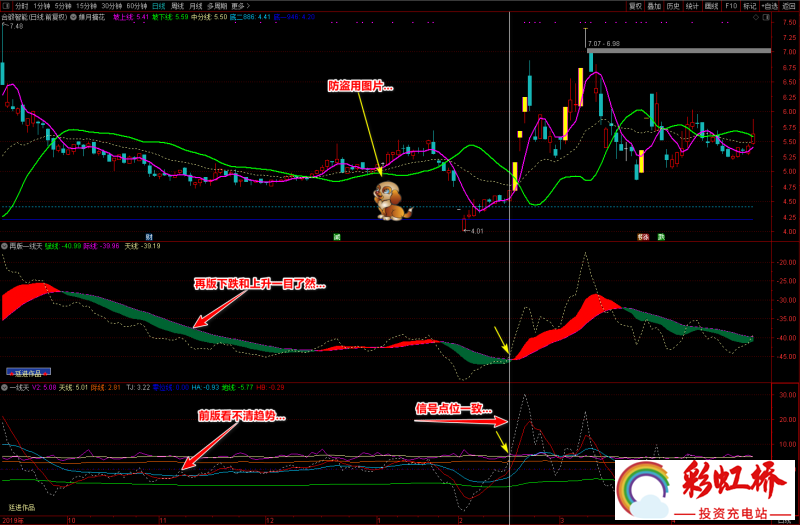The image size is (800, 525).
Task: Click the diamond icon above the price axis
Action: 756,17
